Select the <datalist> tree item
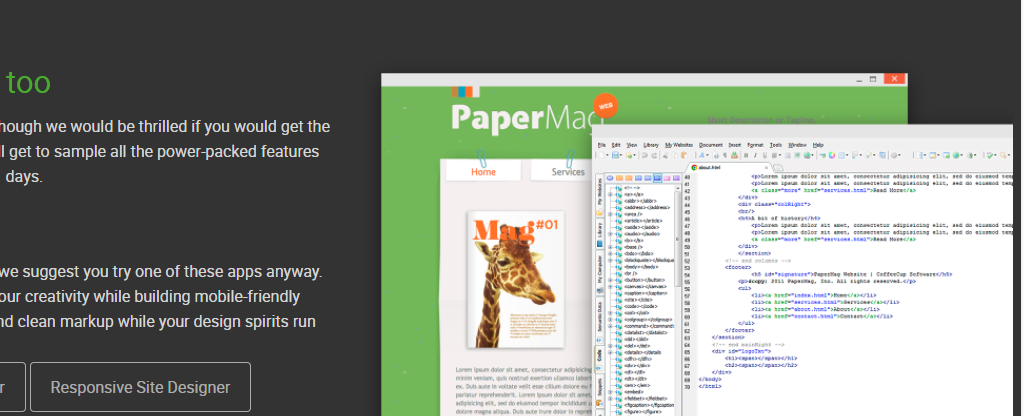This screenshot has width=1023, height=416. (645, 333)
